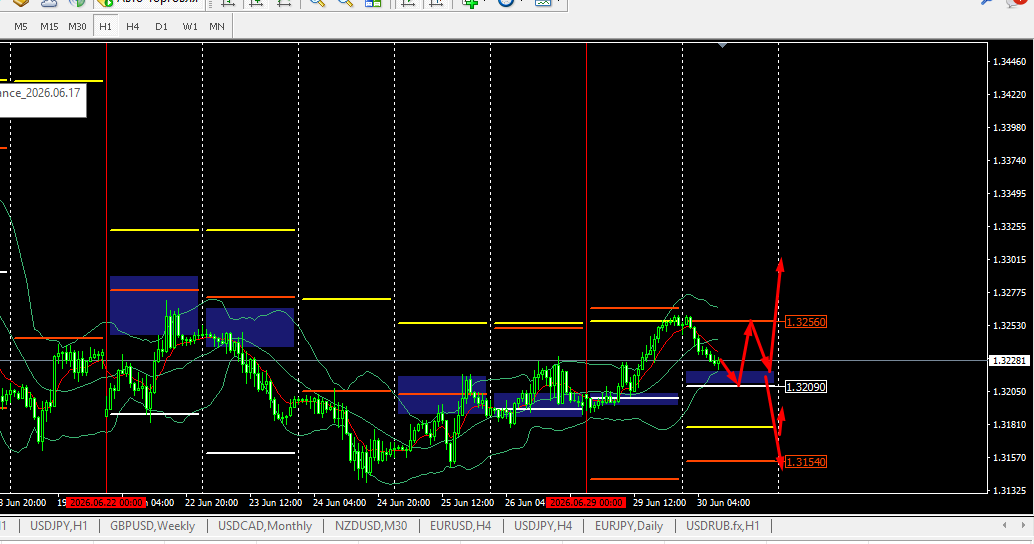The image size is (1034, 544).
Task: Open the EURUSD,H4 chart tab
Action: click(x=460, y=526)
